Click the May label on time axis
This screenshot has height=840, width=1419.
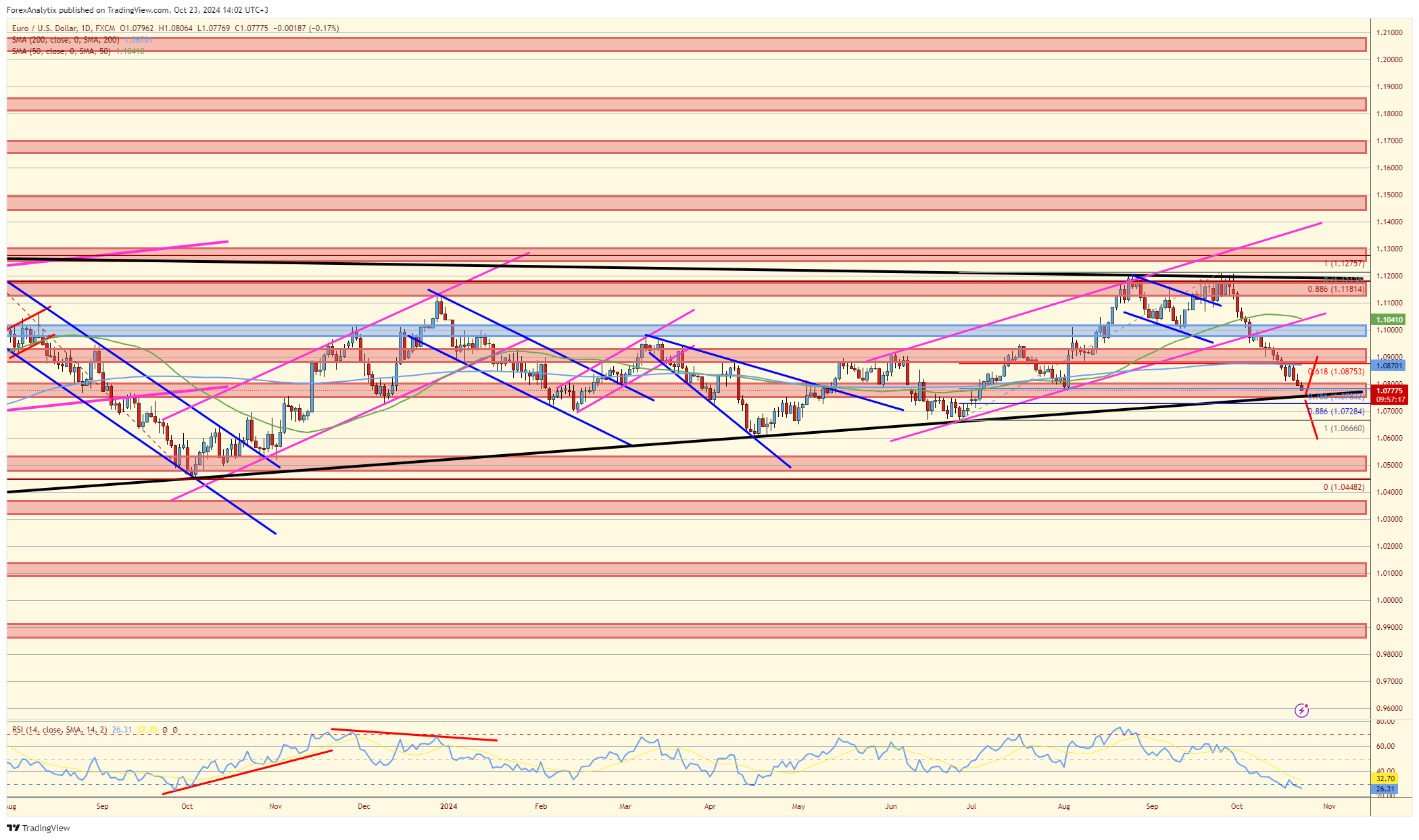pyautogui.click(x=798, y=806)
